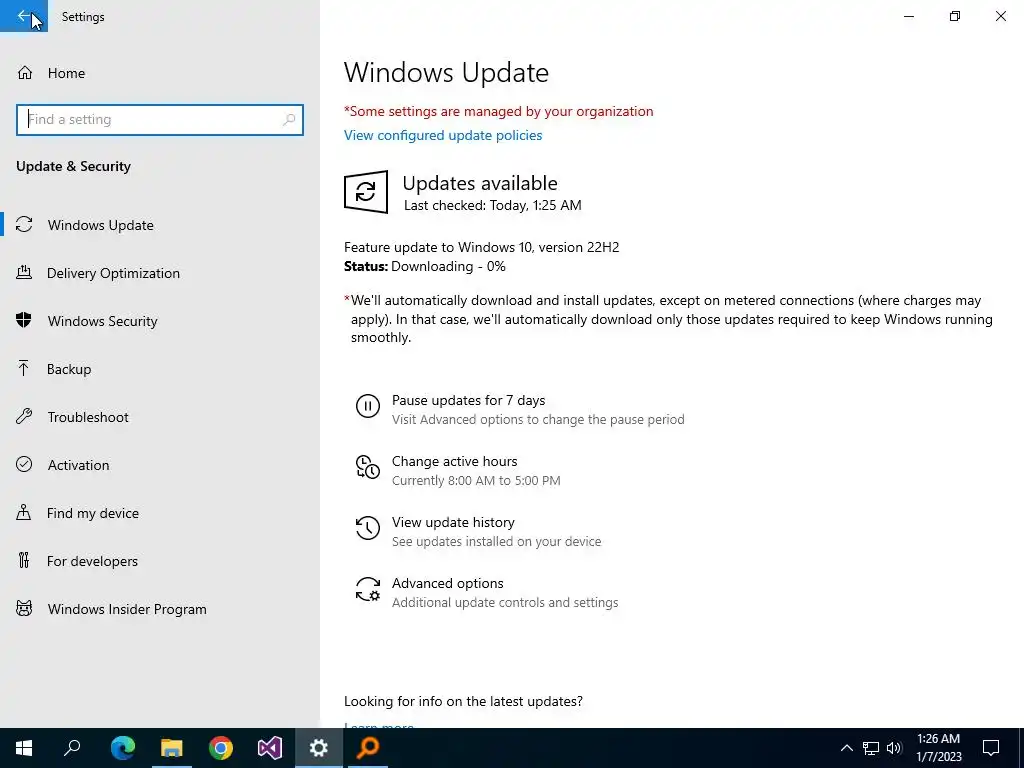1024x768 pixels.
Task: Click the magnifier icon in the search box
Action: [x=289, y=120]
